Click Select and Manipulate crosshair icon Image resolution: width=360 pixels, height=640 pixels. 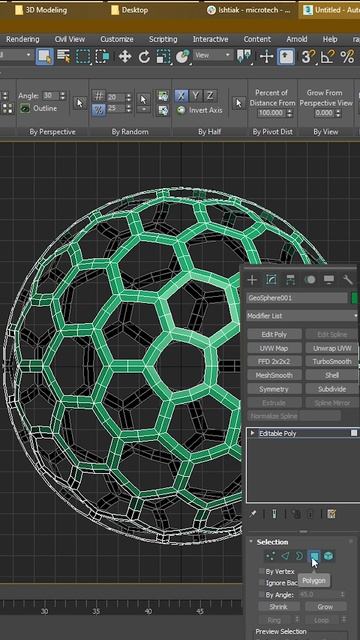coord(266,56)
